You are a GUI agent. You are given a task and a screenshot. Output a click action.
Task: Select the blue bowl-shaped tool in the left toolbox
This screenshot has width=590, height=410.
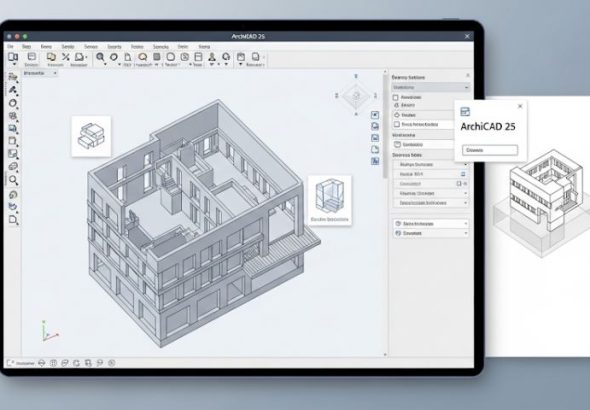[13, 207]
